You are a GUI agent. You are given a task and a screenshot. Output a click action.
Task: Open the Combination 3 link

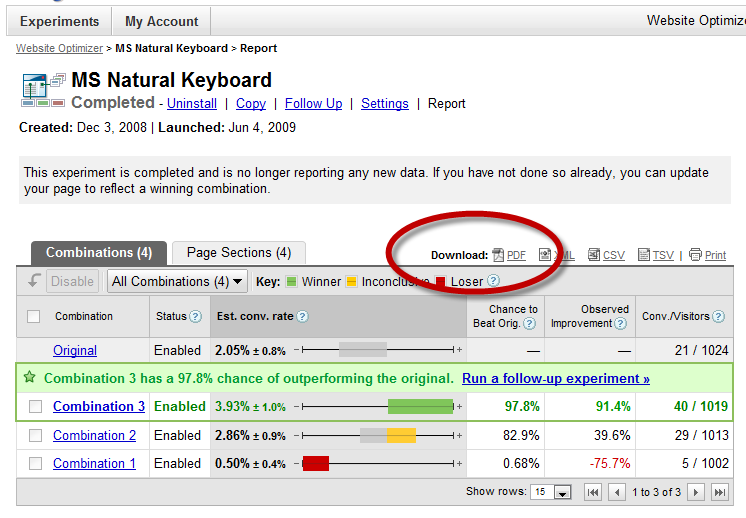pyautogui.click(x=99, y=406)
